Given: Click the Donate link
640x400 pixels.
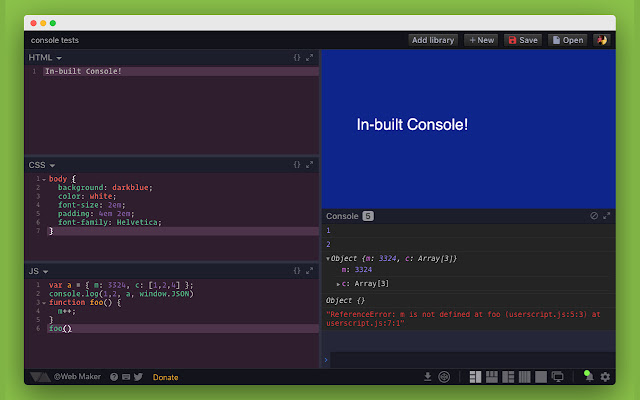Looking at the screenshot, I should [165, 377].
